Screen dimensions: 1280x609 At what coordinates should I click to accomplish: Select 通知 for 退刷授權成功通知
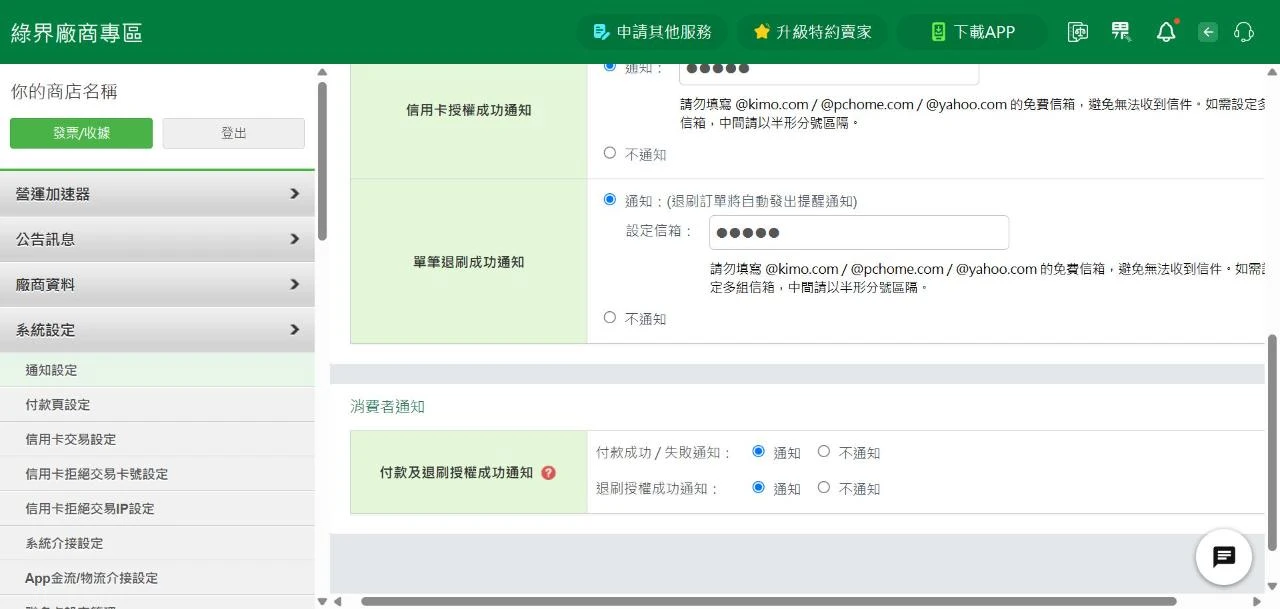758,487
